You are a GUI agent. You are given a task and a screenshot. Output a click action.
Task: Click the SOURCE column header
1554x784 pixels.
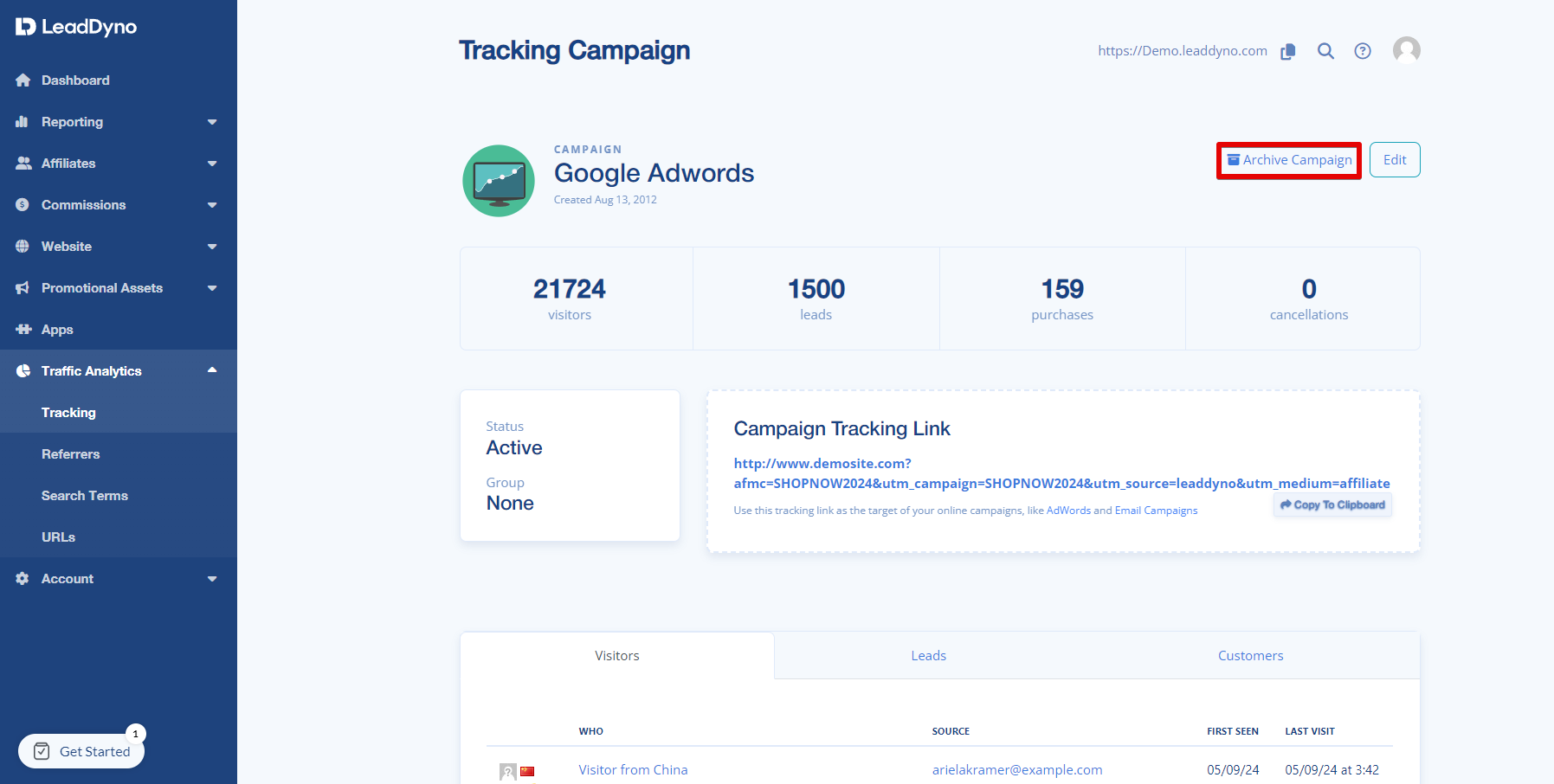(951, 731)
